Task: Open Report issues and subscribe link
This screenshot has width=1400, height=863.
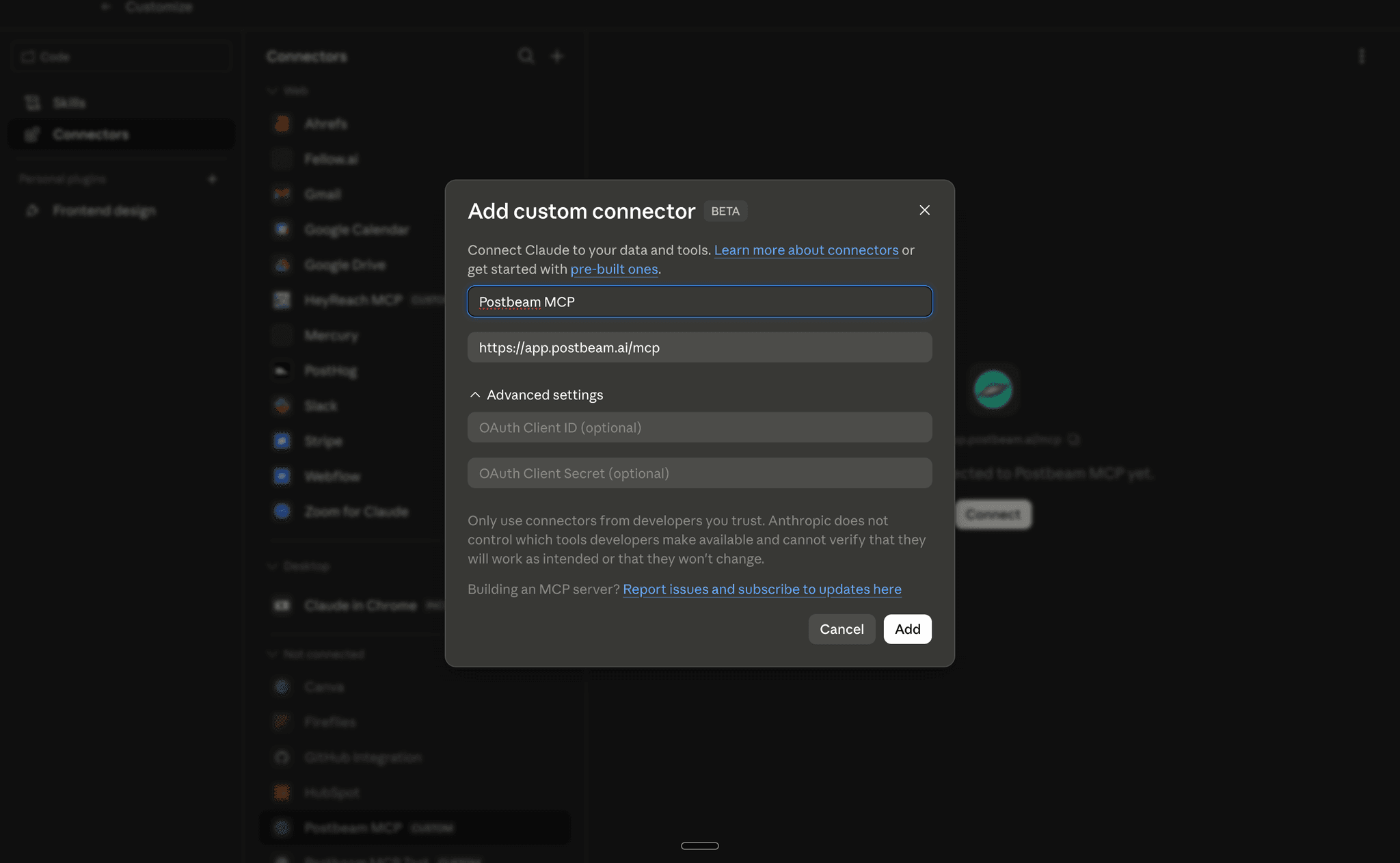Action: pos(762,589)
